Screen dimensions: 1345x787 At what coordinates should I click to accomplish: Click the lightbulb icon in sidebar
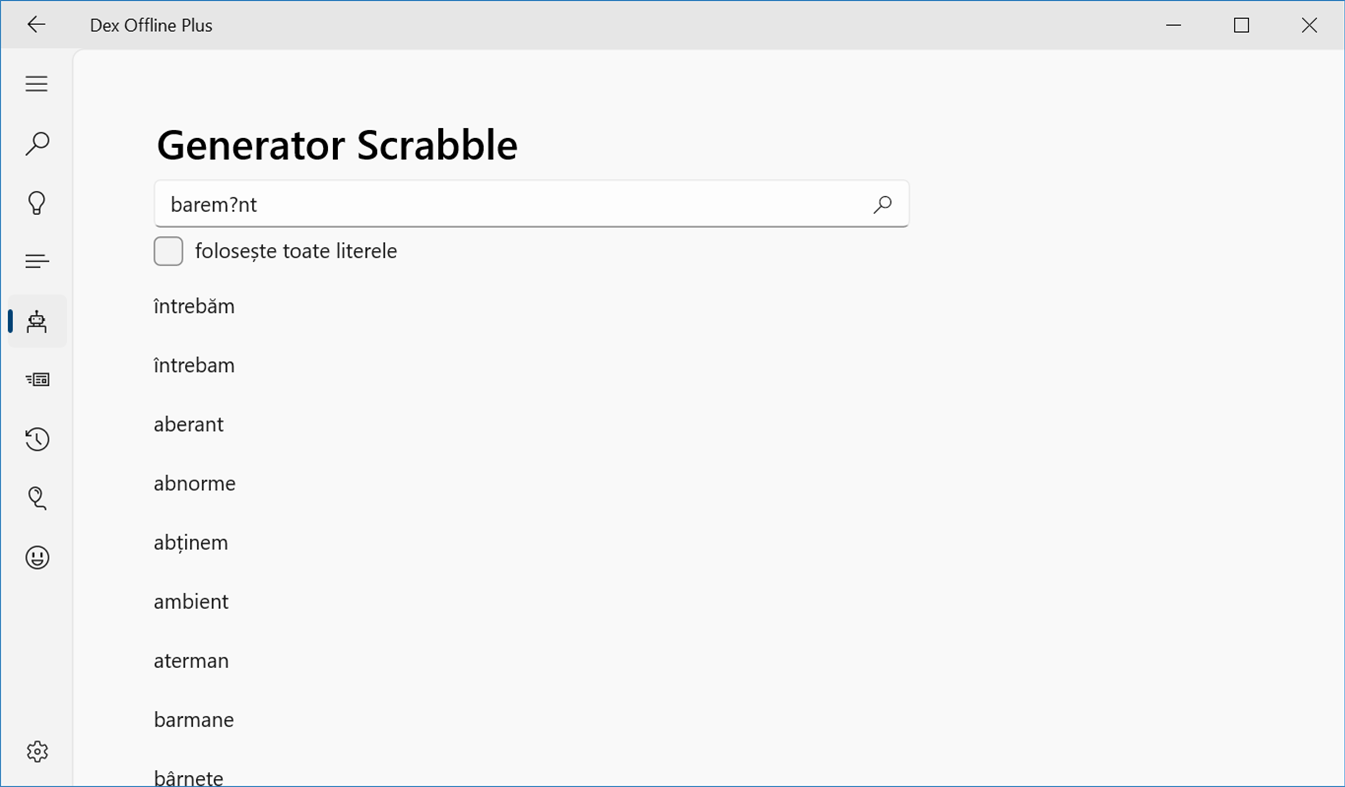[x=37, y=203]
